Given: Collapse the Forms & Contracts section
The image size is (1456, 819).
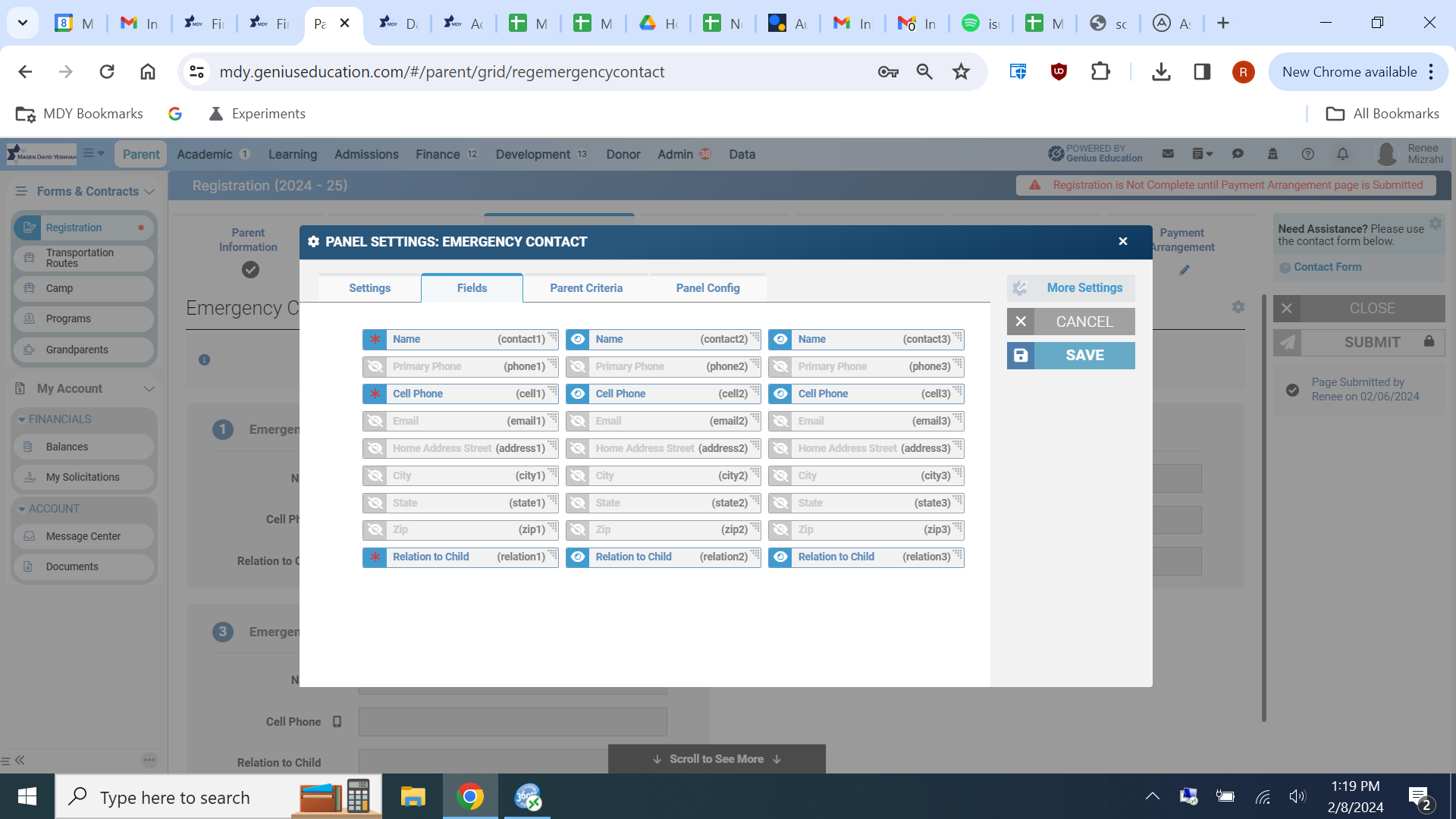Looking at the screenshot, I should (x=149, y=192).
